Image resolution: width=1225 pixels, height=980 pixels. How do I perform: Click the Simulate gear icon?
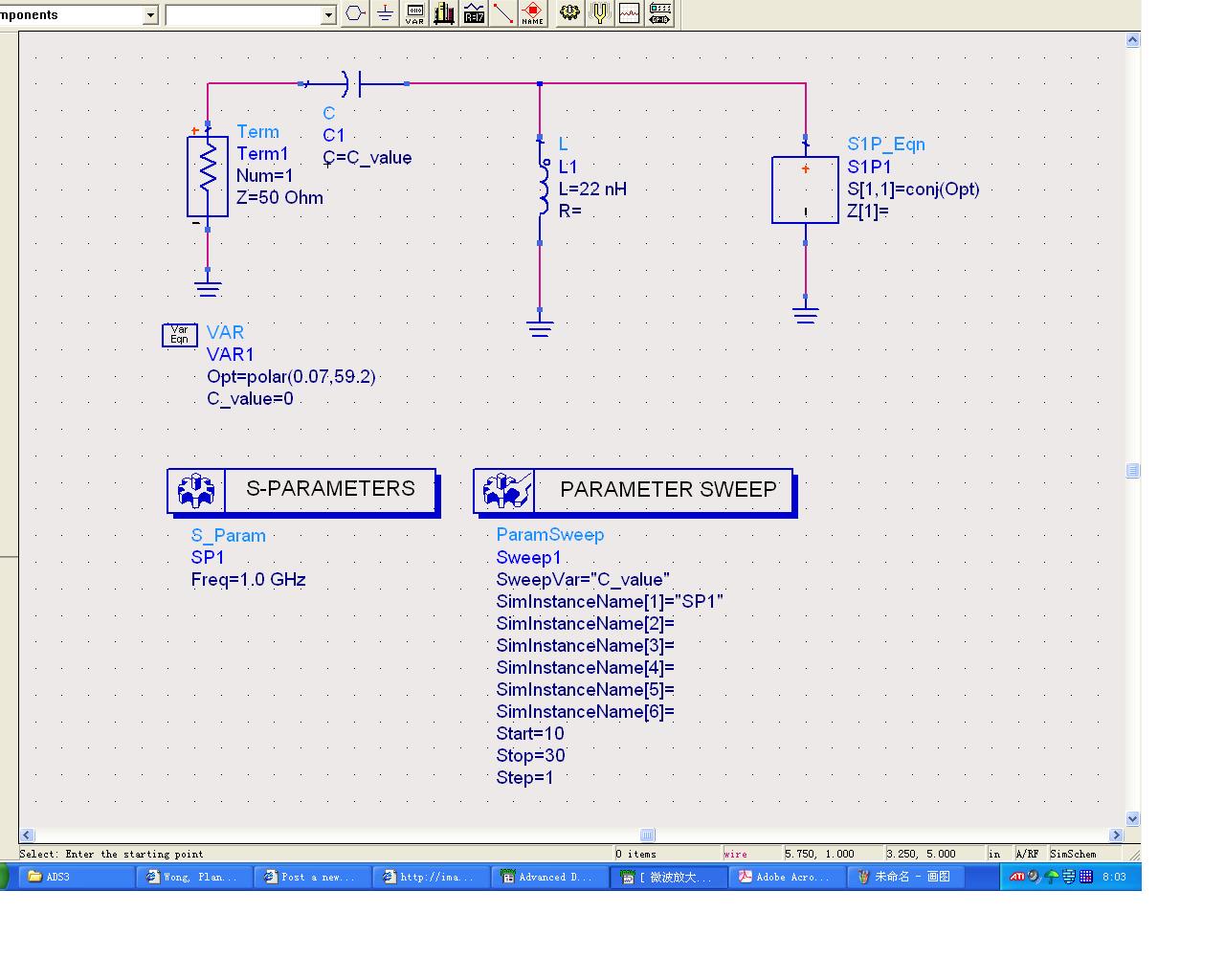569,13
